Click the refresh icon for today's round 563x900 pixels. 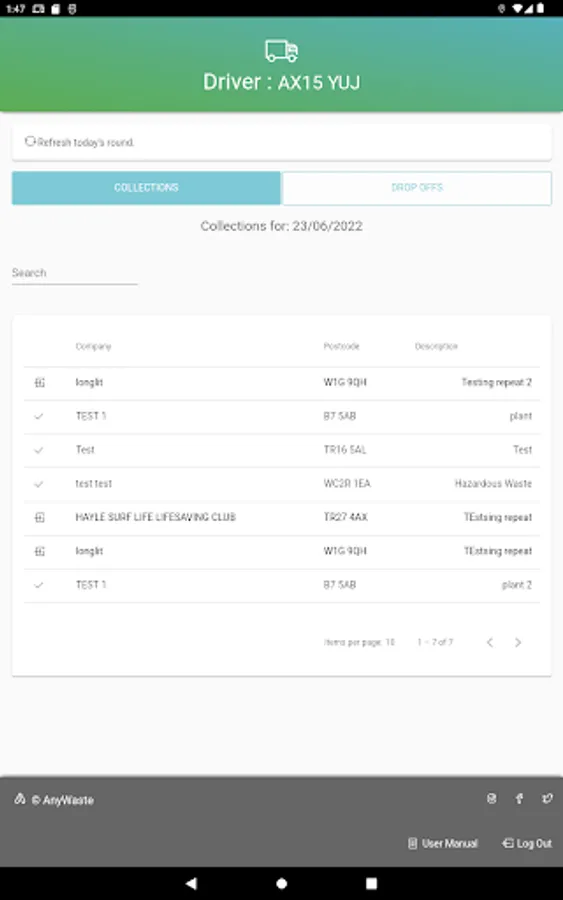(30, 141)
